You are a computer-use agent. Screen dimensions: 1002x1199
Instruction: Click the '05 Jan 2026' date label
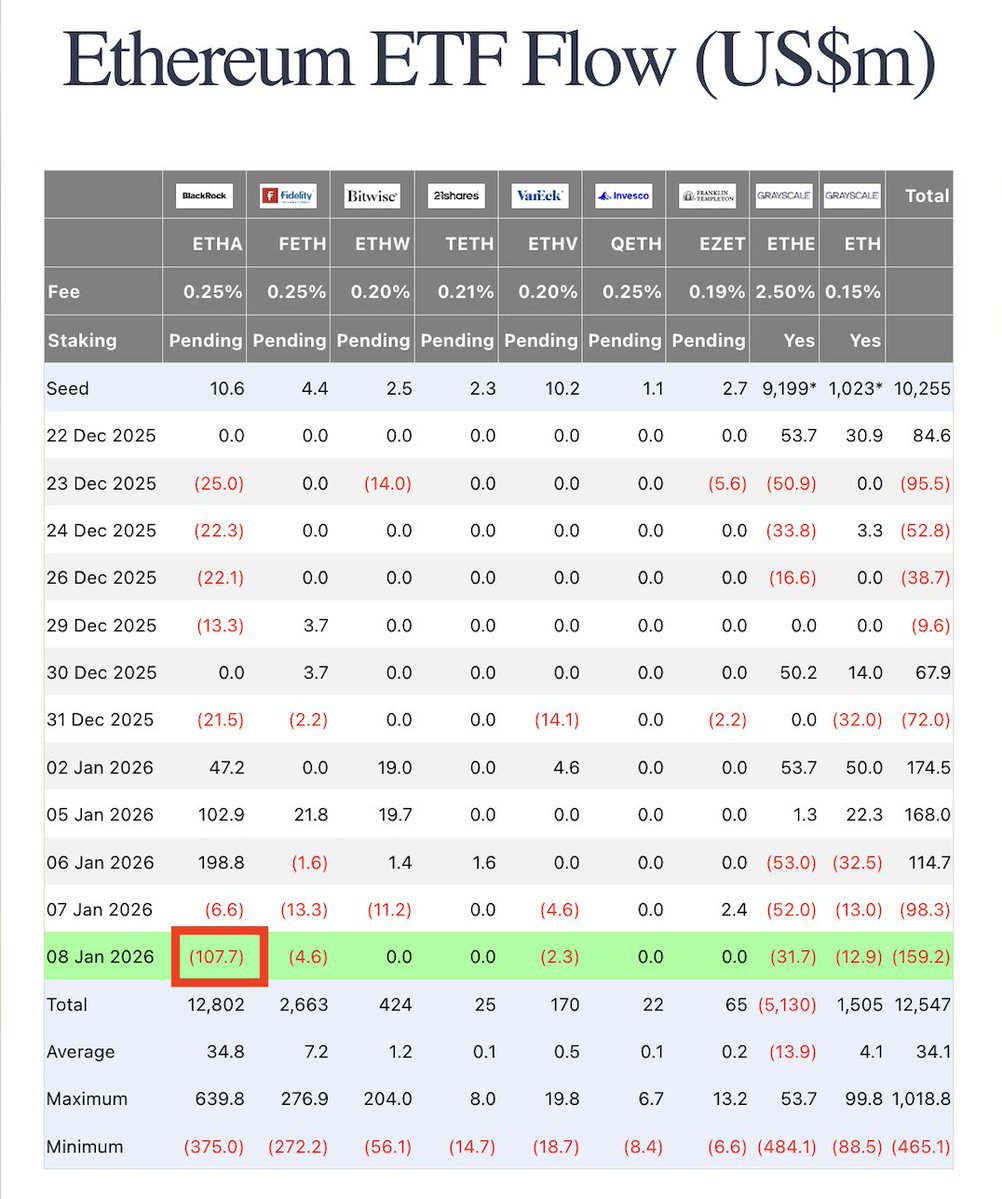click(x=99, y=815)
